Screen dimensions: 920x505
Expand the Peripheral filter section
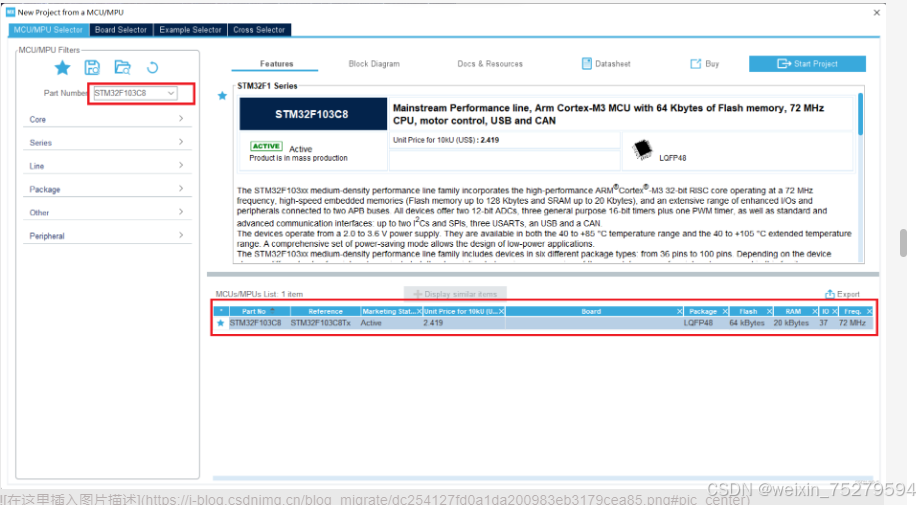pos(107,236)
